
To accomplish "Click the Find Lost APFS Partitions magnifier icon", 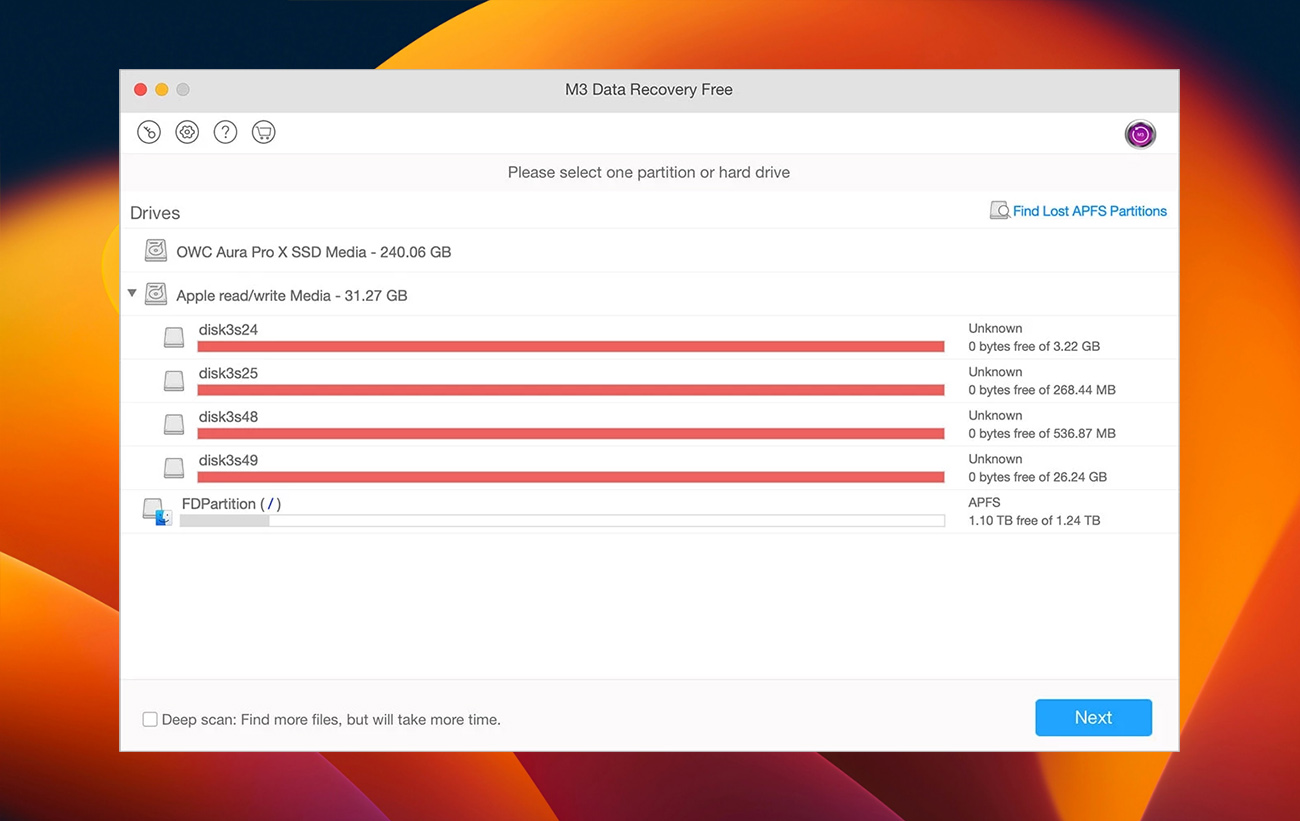I will (x=999, y=211).
